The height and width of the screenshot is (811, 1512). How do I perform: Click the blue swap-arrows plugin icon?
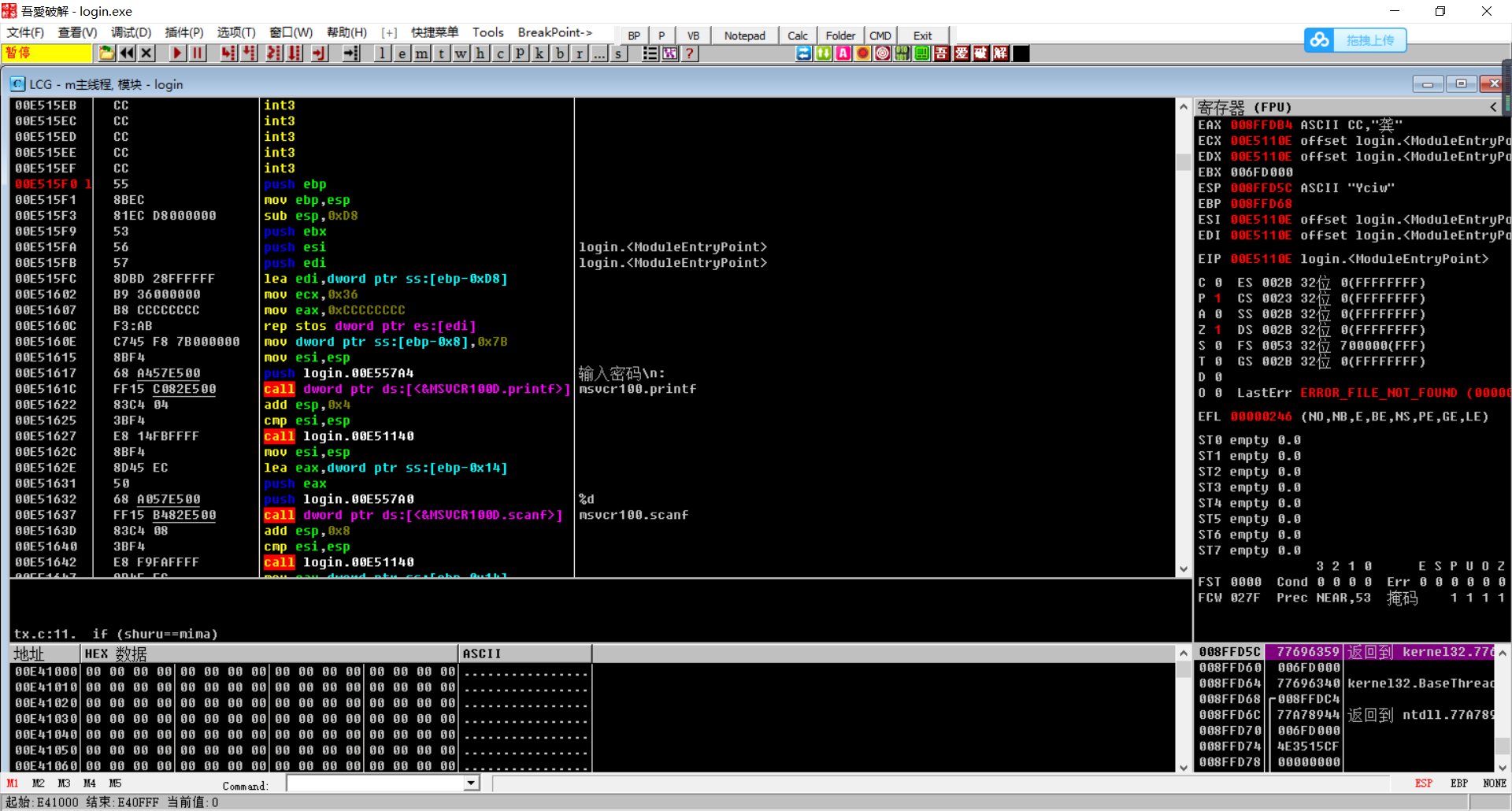(x=803, y=54)
